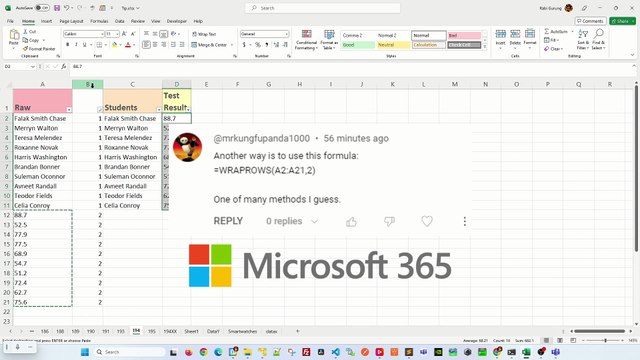Open the File menu
This screenshot has height=360, width=640.
click(10, 21)
